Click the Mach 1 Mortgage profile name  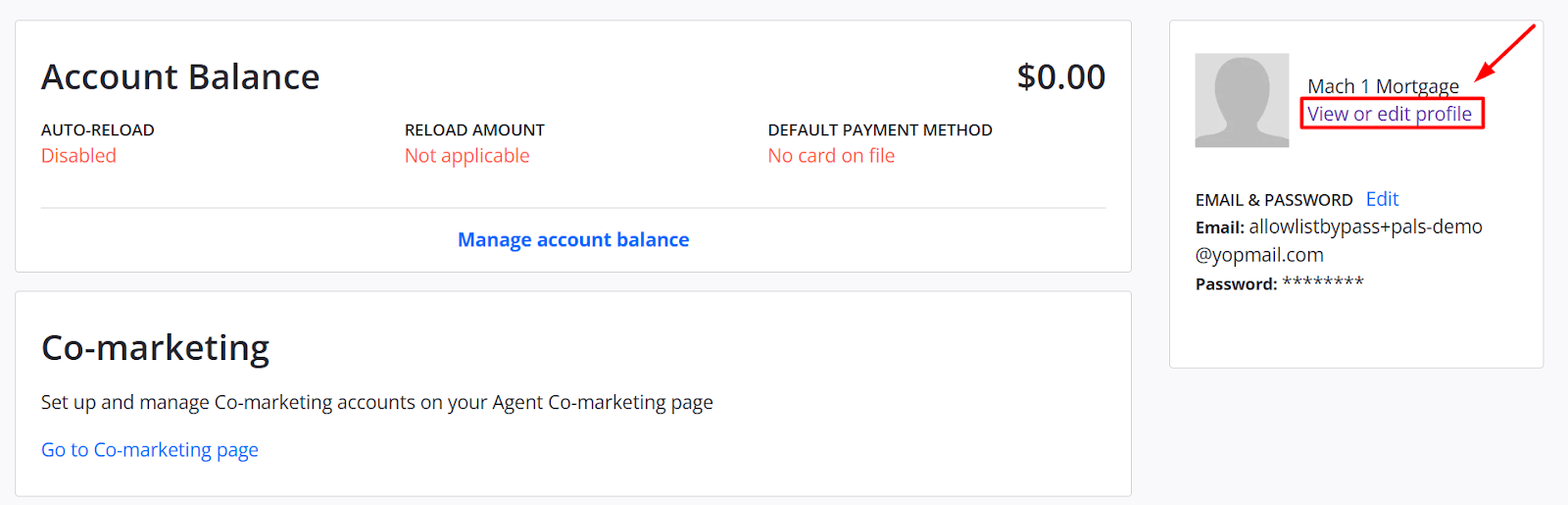coord(1383,86)
